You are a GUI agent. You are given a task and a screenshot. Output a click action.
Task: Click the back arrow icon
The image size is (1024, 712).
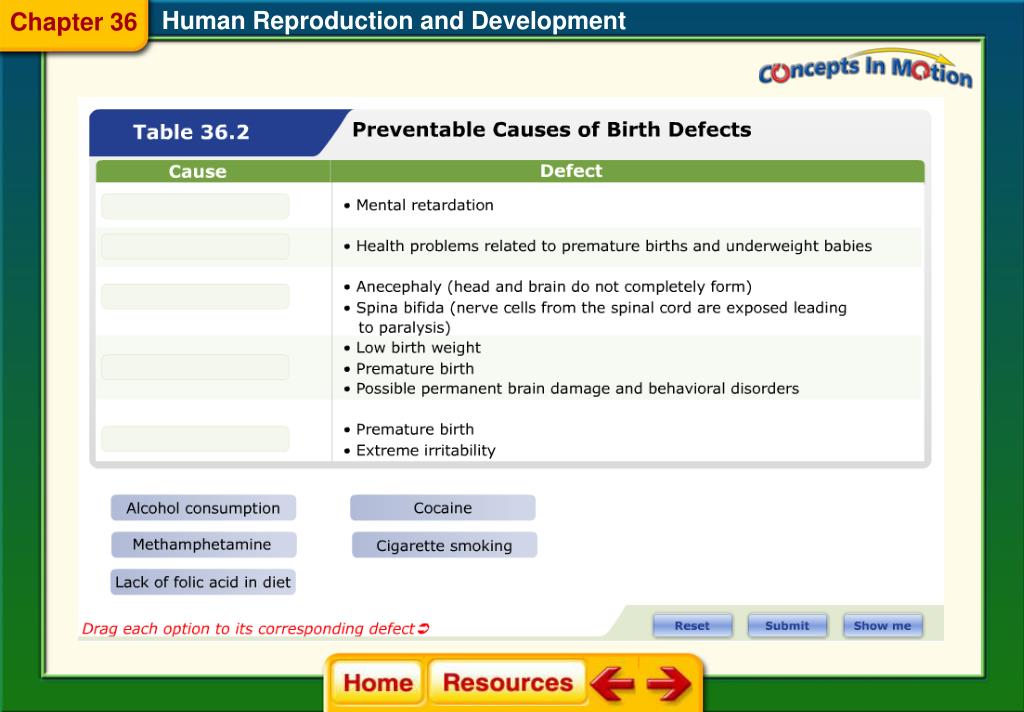click(x=612, y=683)
